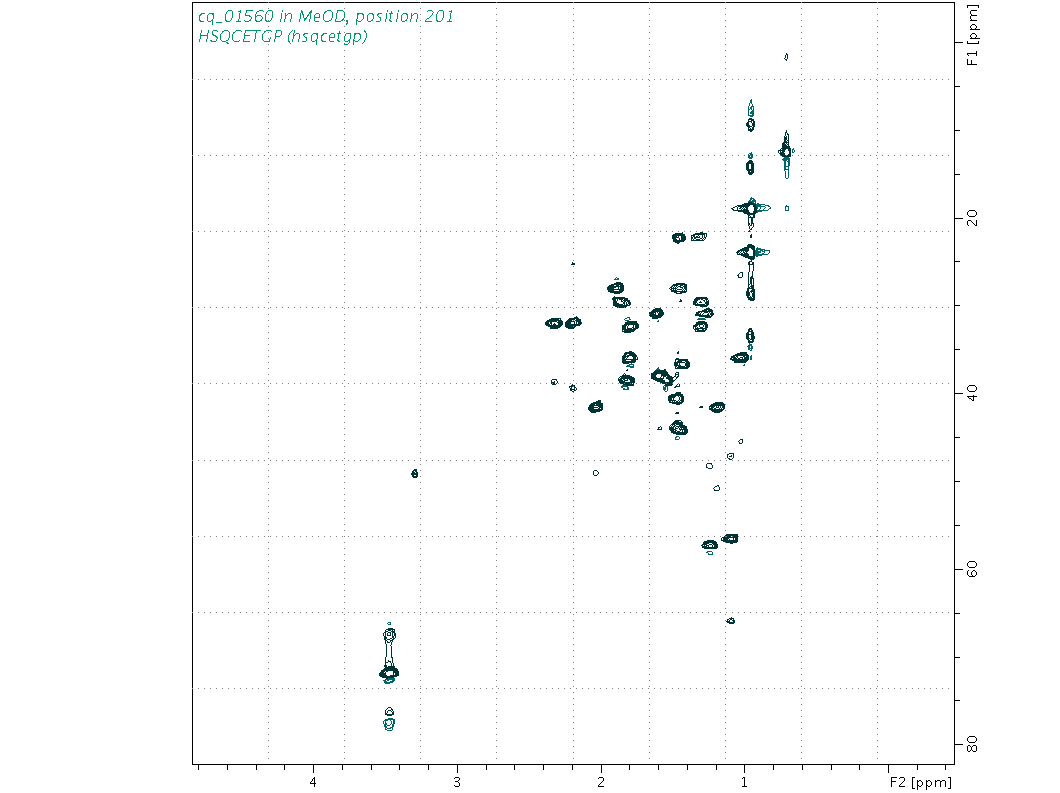Click the '60' tick label on the F1 axis
The height and width of the screenshot is (793, 1060).
pos(972,569)
